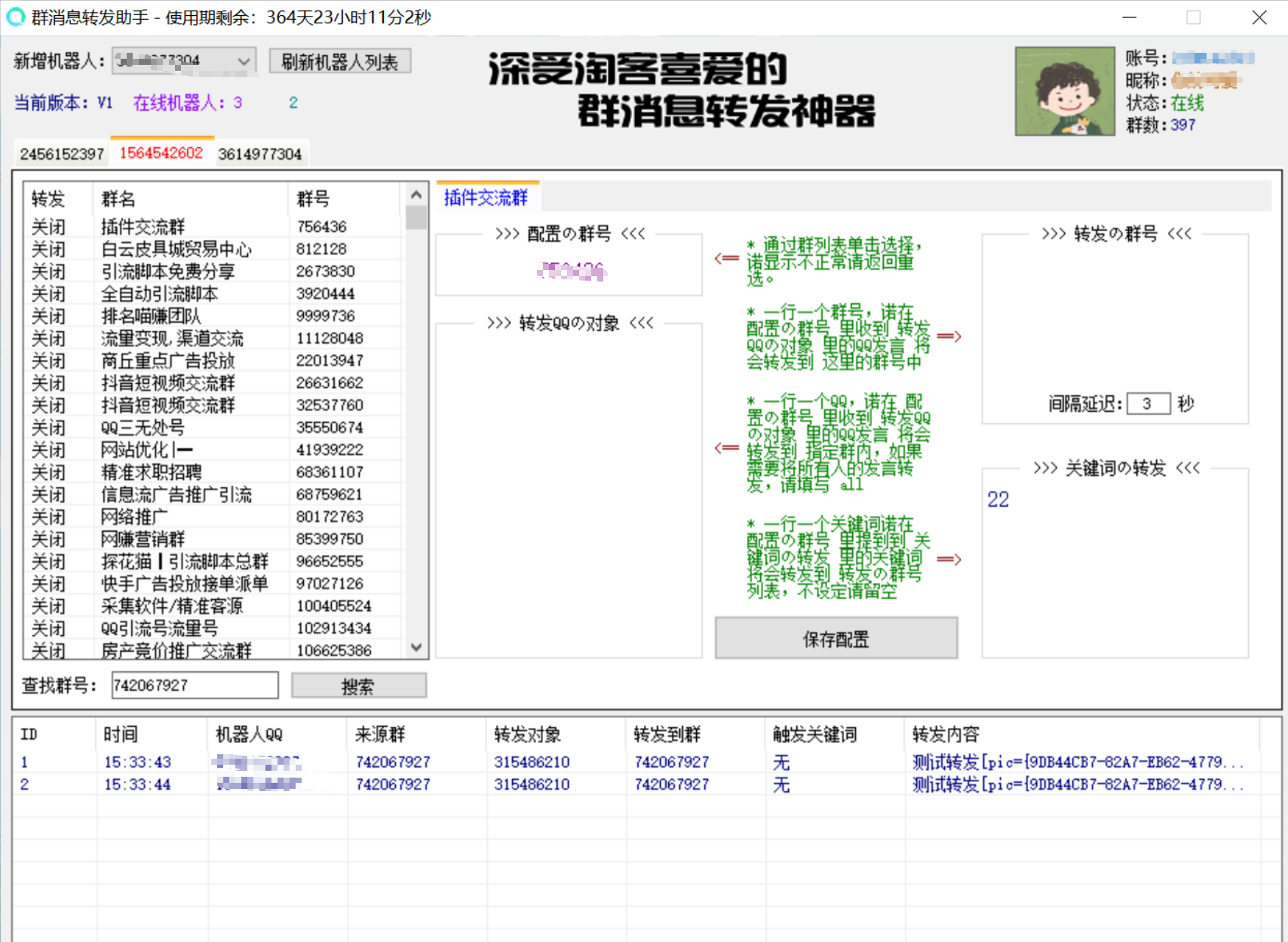The image size is (1288, 942).
Task: Click the app logo icon in title bar
Action: point(16,17)
